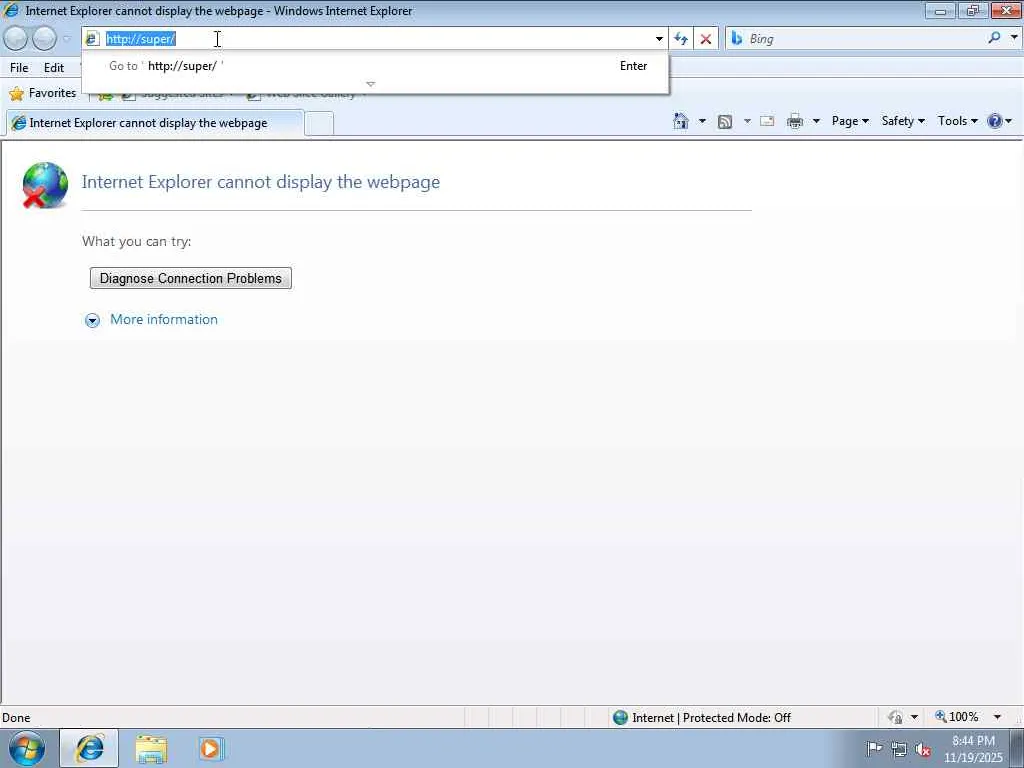The image size is (1024, 768).
Task: Click the Home toolbar icon
Action: [x=680, y=121]
